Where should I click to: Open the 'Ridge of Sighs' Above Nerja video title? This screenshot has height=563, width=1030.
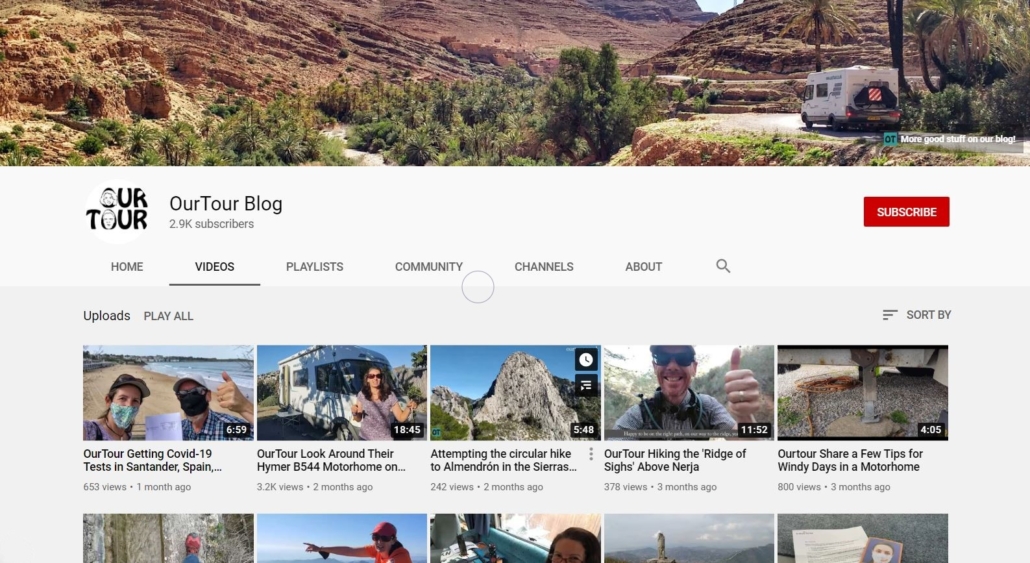[675, 460]
